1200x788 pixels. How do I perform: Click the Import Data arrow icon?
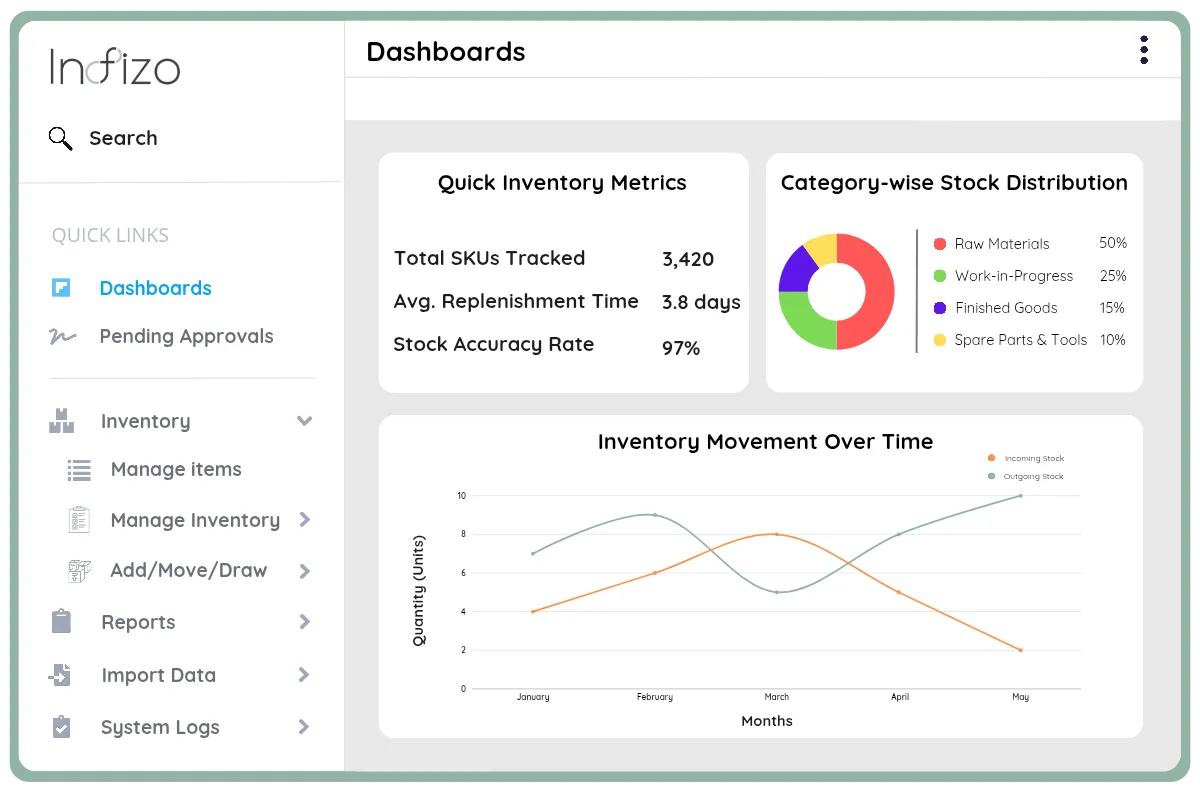[62, 675]
